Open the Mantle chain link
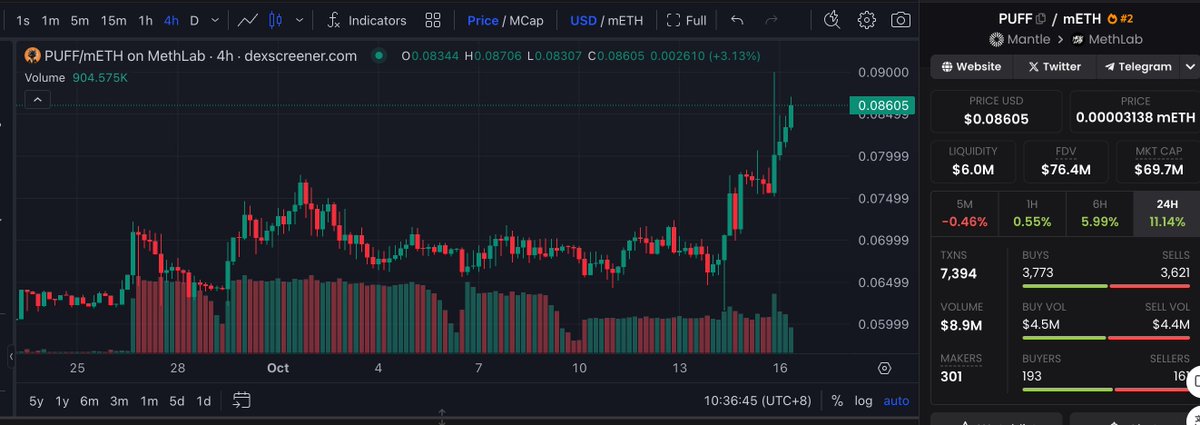 click(x=1021, y=39)
